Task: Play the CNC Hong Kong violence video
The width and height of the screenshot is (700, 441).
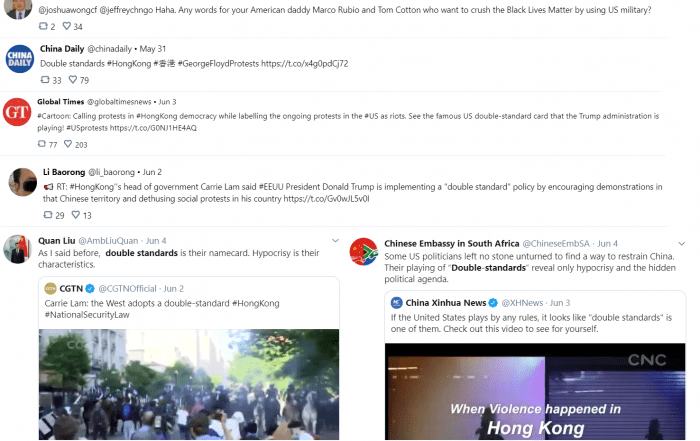Action: [535, 391]
